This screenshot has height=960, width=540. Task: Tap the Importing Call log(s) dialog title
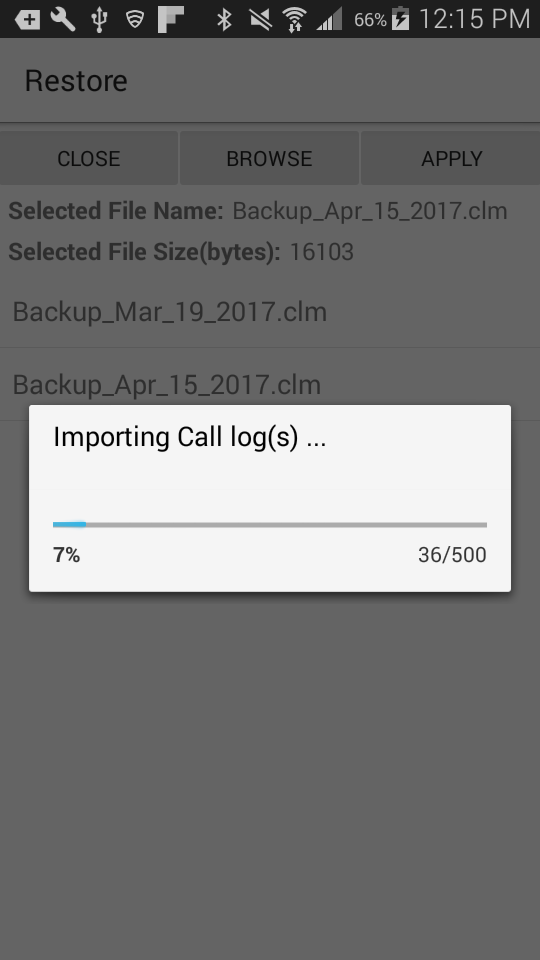point(189,437)
